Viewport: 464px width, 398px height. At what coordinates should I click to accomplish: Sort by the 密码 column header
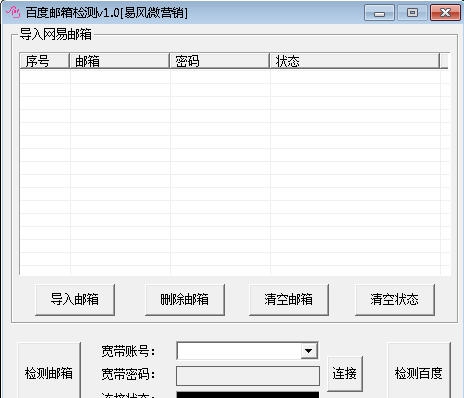[219, 61]
